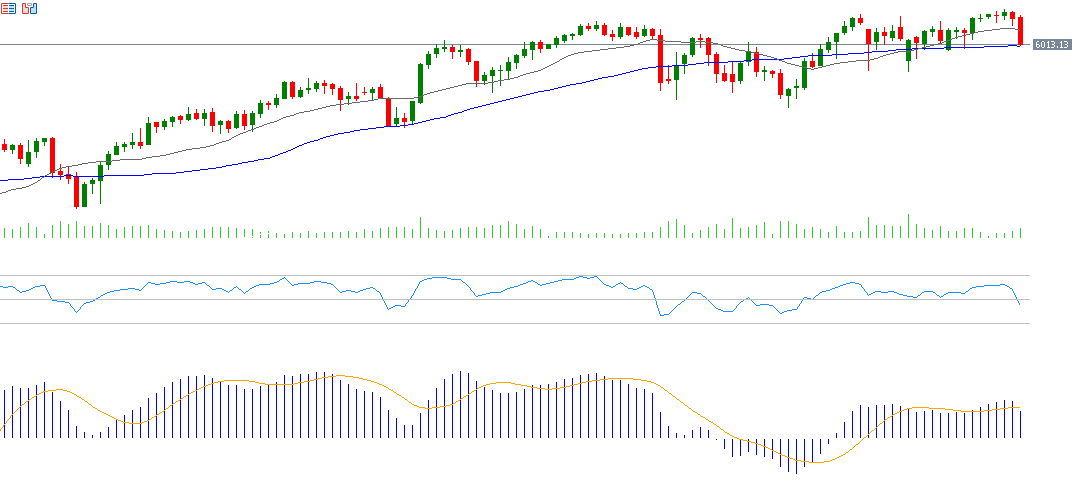Click the tallest green volume bar
Image resolution: width=1075 pixels, height=497 pixels.
908,226
